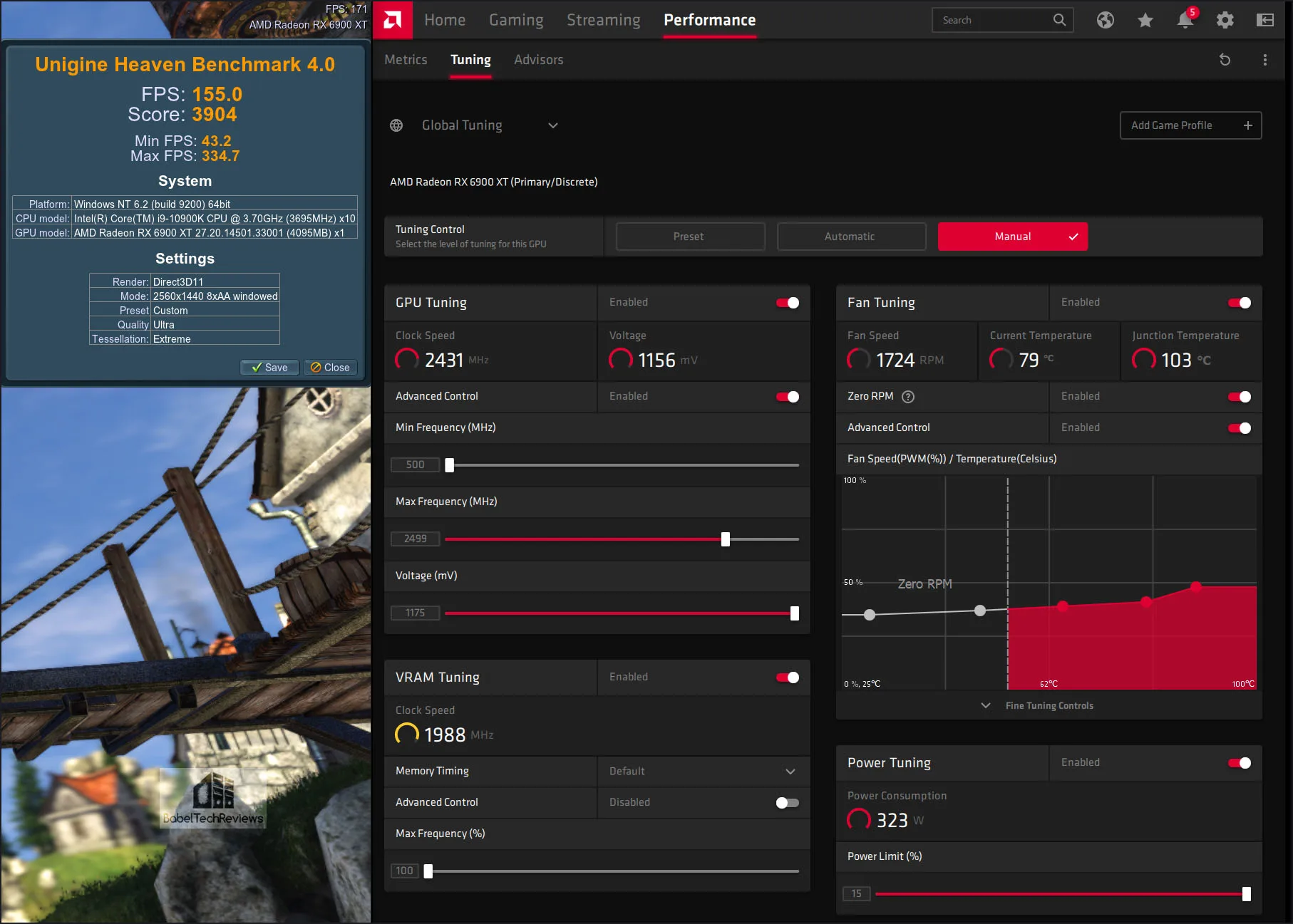Switch to Metrics sub-tab
The height and width of the screenshot is (924, 1293).
pos(406,60)
